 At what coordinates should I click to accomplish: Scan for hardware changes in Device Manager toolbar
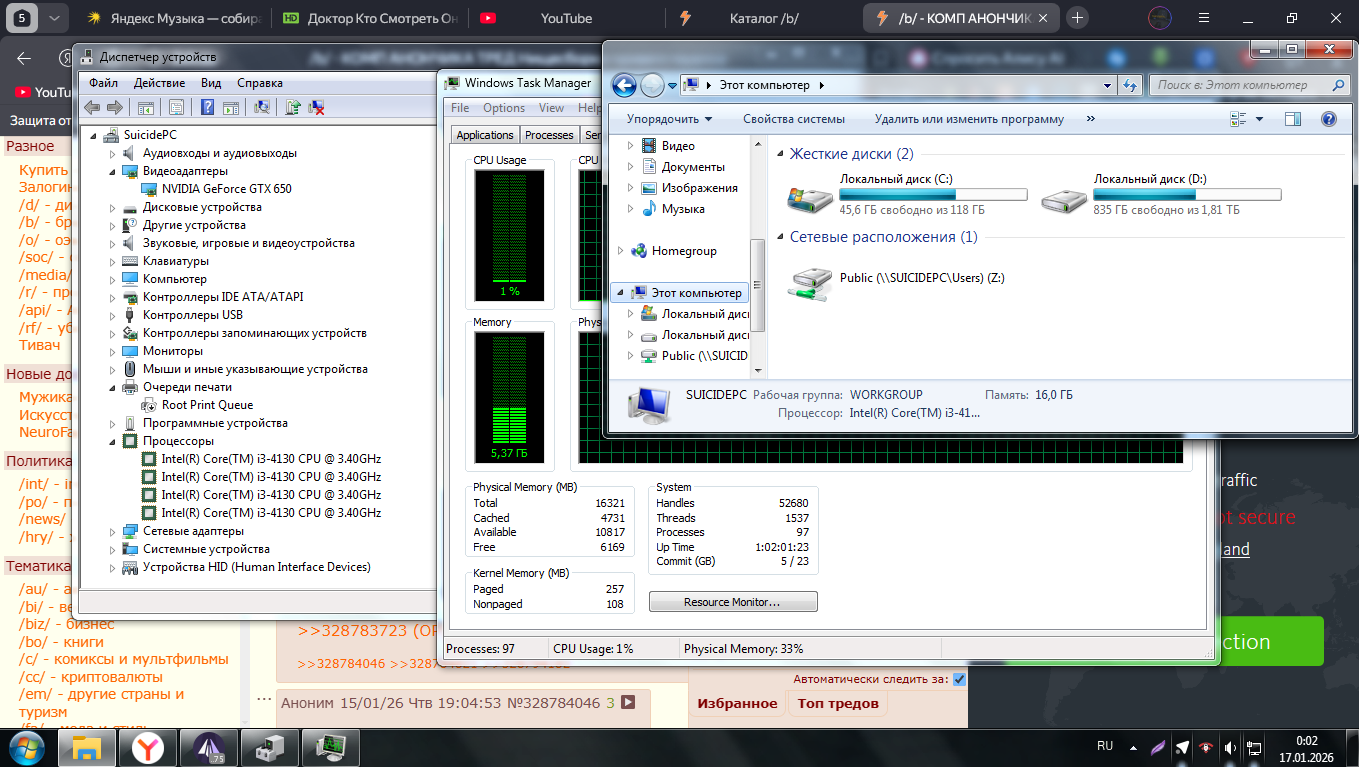262,107
